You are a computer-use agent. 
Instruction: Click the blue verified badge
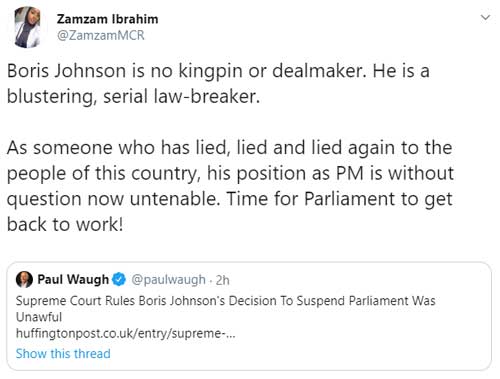tap(119, 279)
